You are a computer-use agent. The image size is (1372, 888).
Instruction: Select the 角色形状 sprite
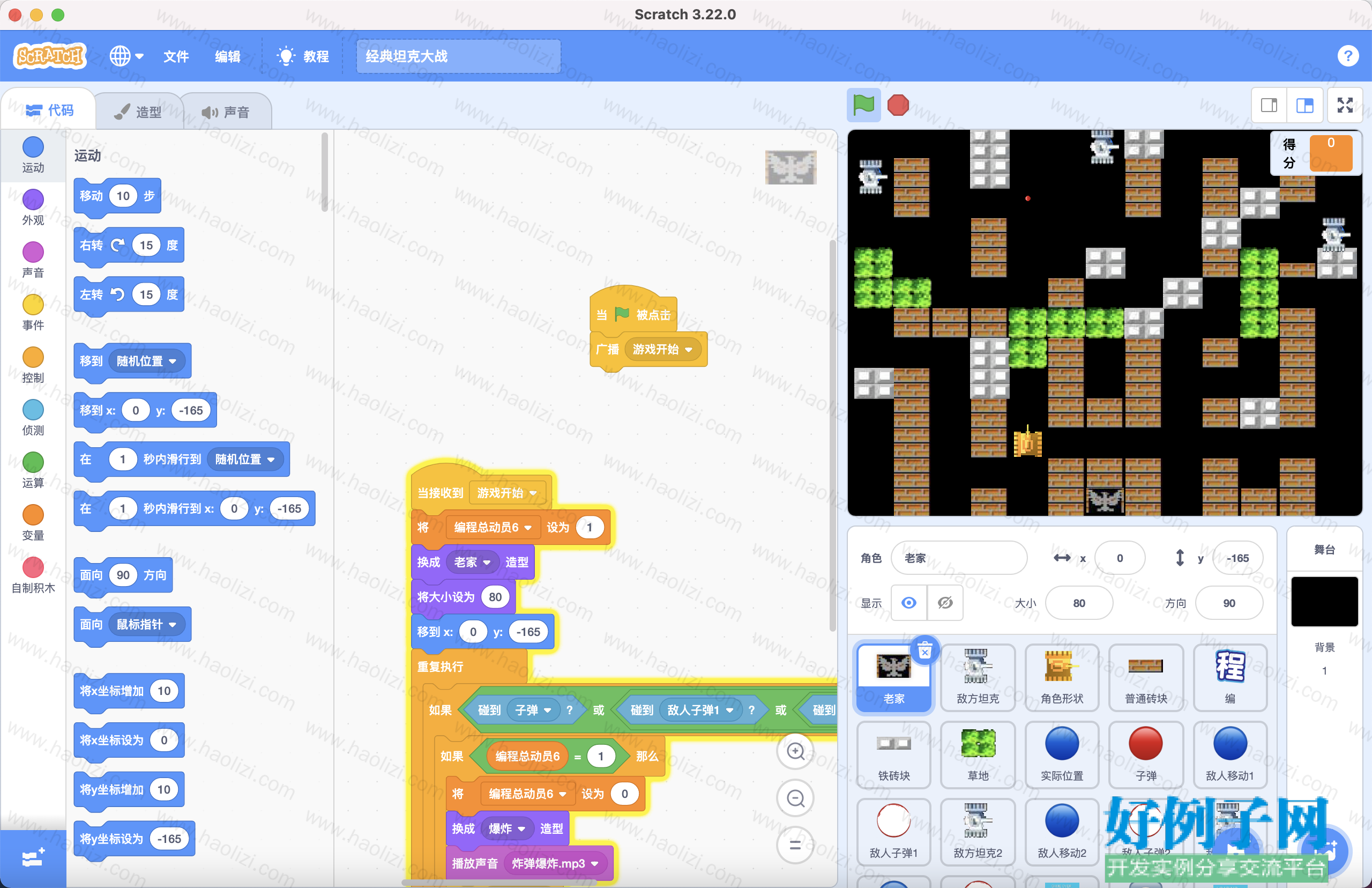pyautogui.click(x=1061, y=677)
